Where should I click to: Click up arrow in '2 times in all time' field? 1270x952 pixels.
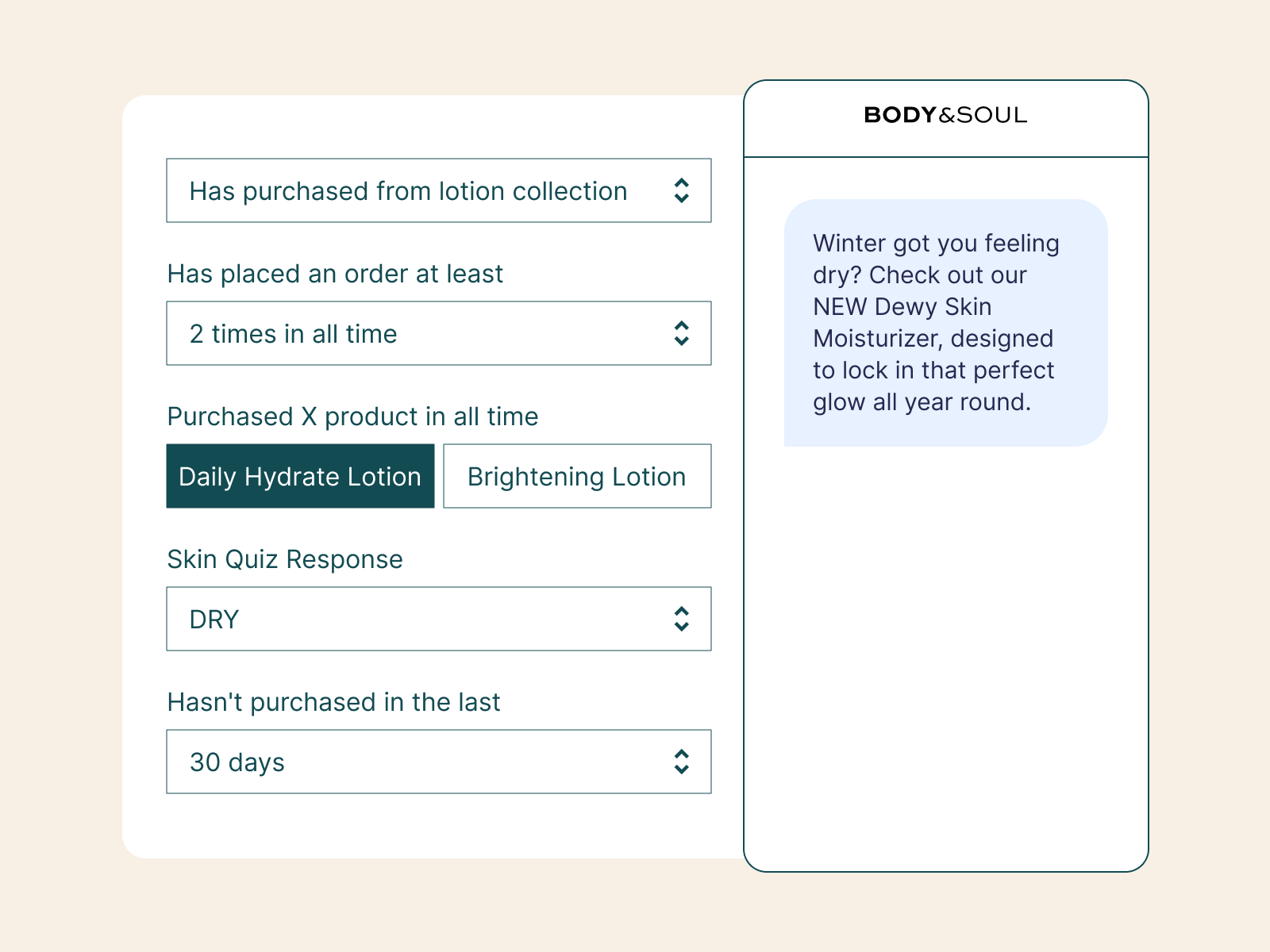[x=681, y=325]
